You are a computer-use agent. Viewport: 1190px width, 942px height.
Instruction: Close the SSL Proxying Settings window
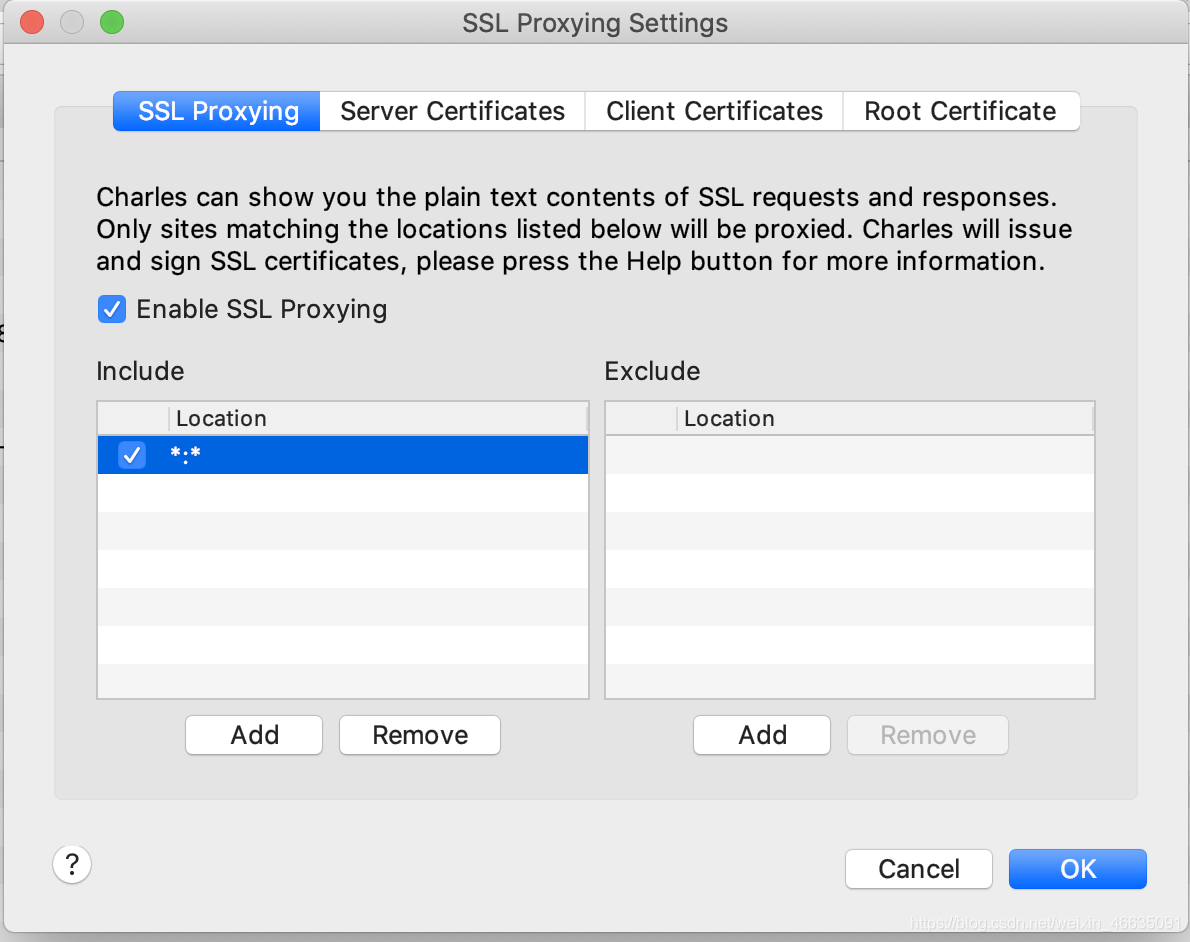pos(32,22)
